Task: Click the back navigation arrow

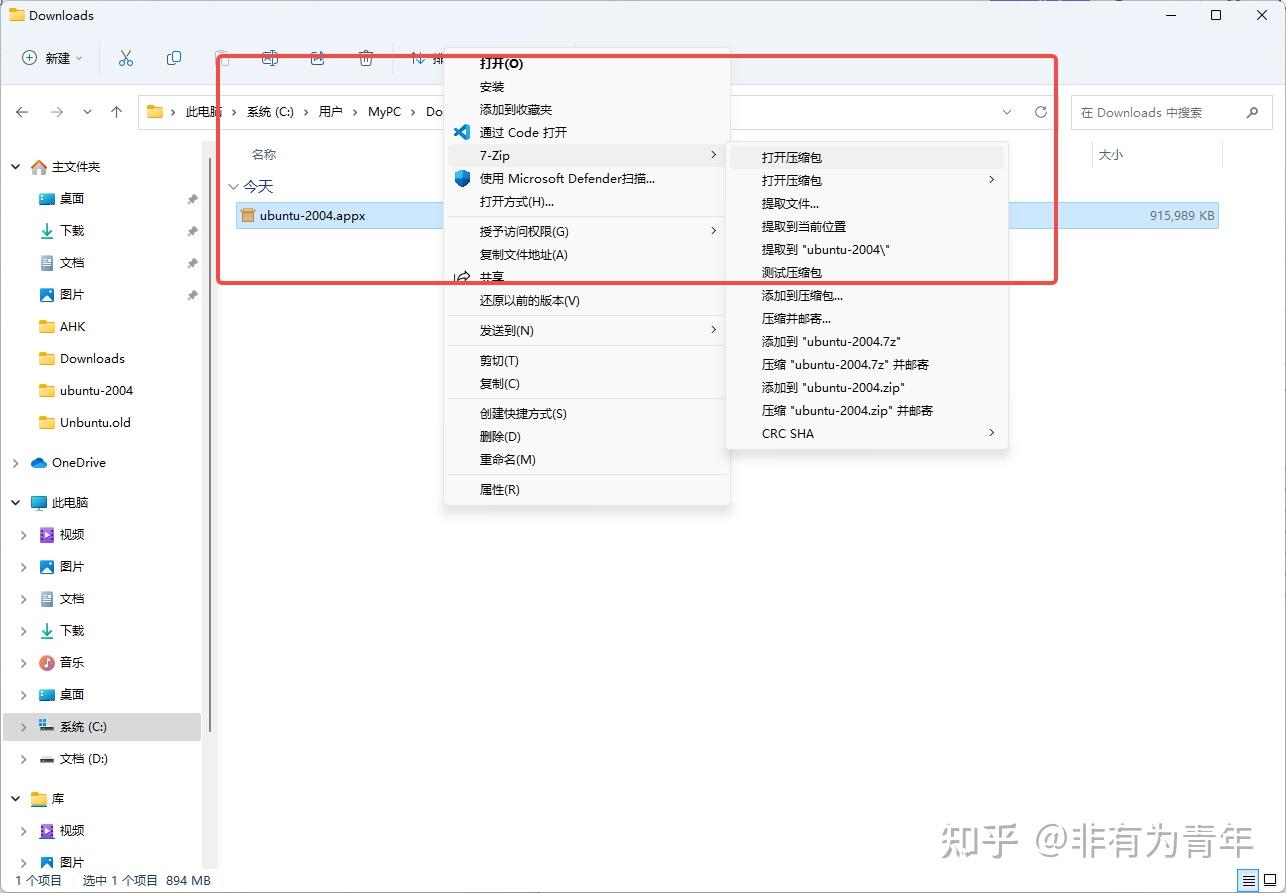Action: tap(22, 112)
